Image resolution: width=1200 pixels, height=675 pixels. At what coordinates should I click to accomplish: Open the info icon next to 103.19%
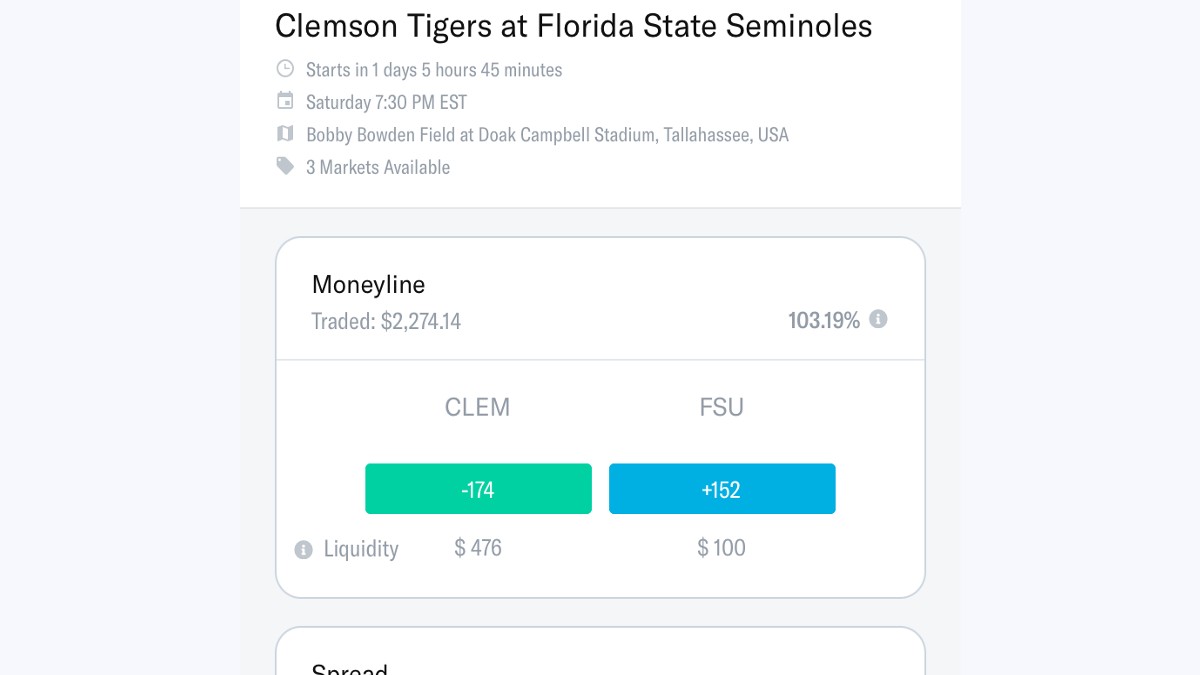[878, 319]
